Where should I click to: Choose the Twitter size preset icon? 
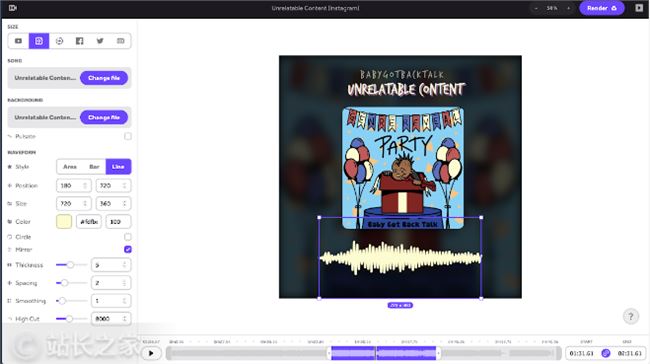coord(100,41)
